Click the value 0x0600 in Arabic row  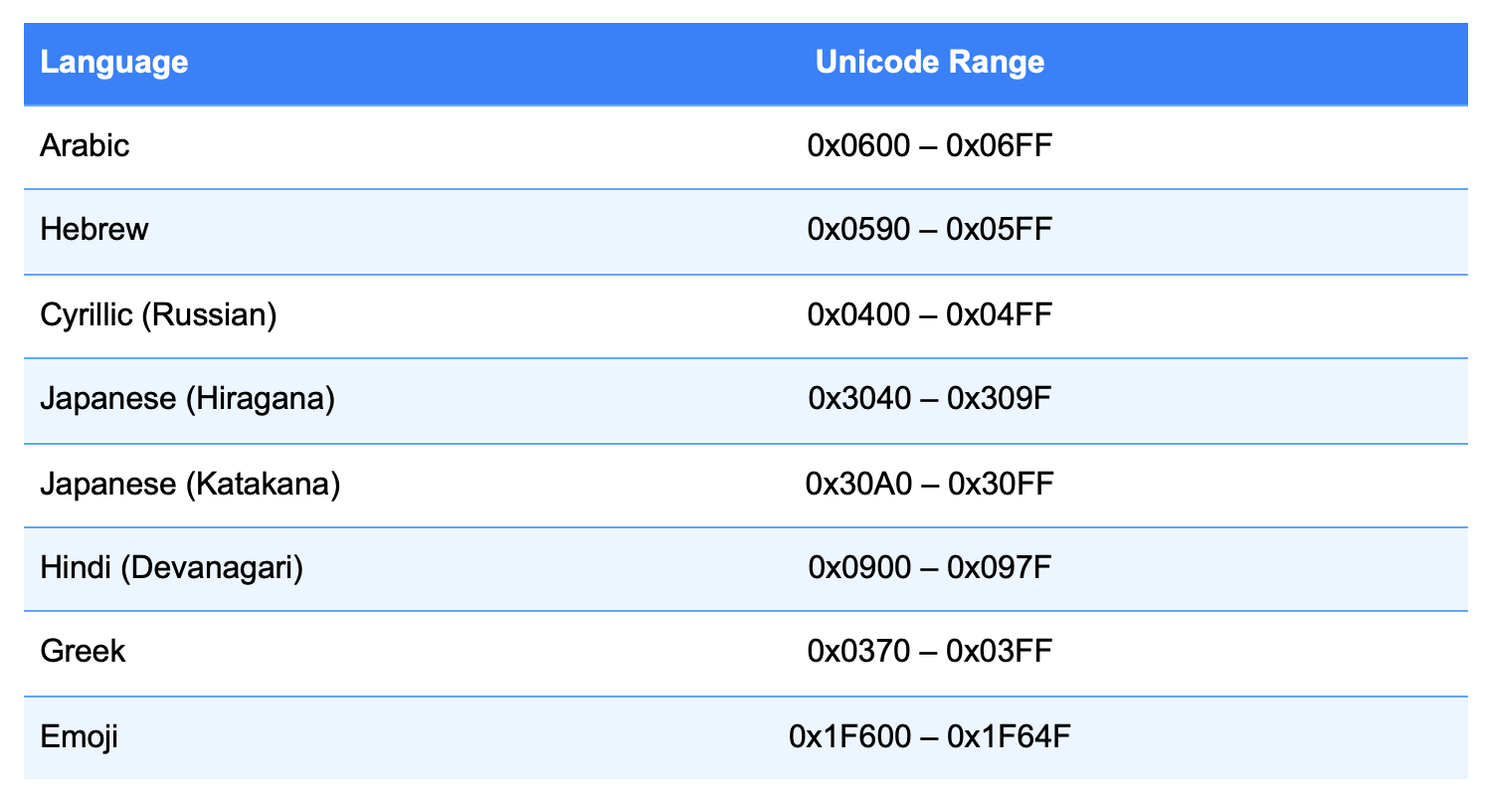coord(859,146)
